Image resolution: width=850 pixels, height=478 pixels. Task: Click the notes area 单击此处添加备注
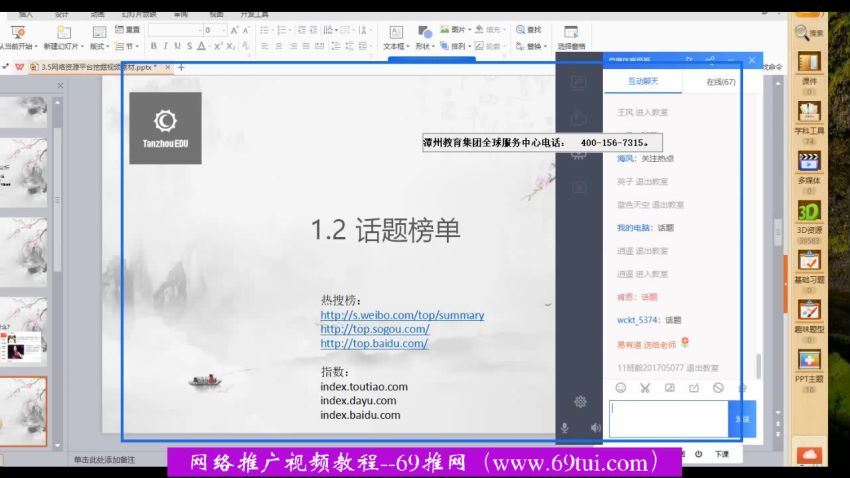(104, 460)
